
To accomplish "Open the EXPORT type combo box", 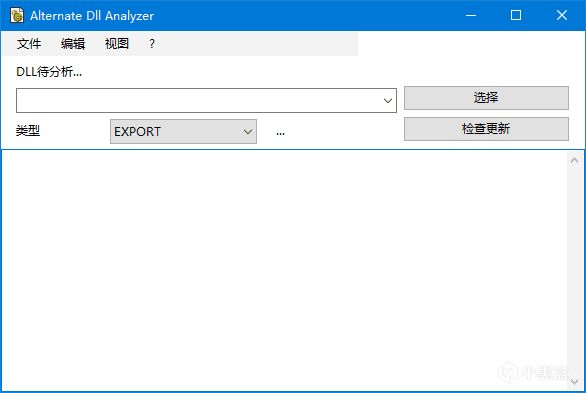I will pos(183,131).
